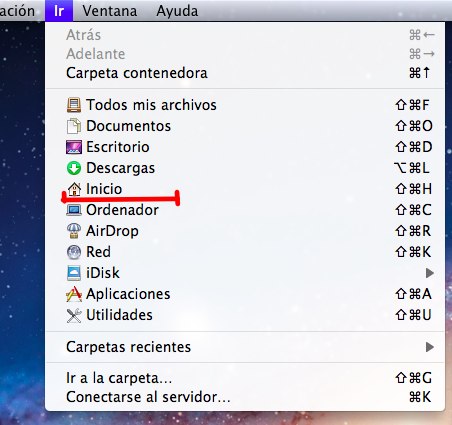Expand the iDisk submenu arrow

[430, 273]
